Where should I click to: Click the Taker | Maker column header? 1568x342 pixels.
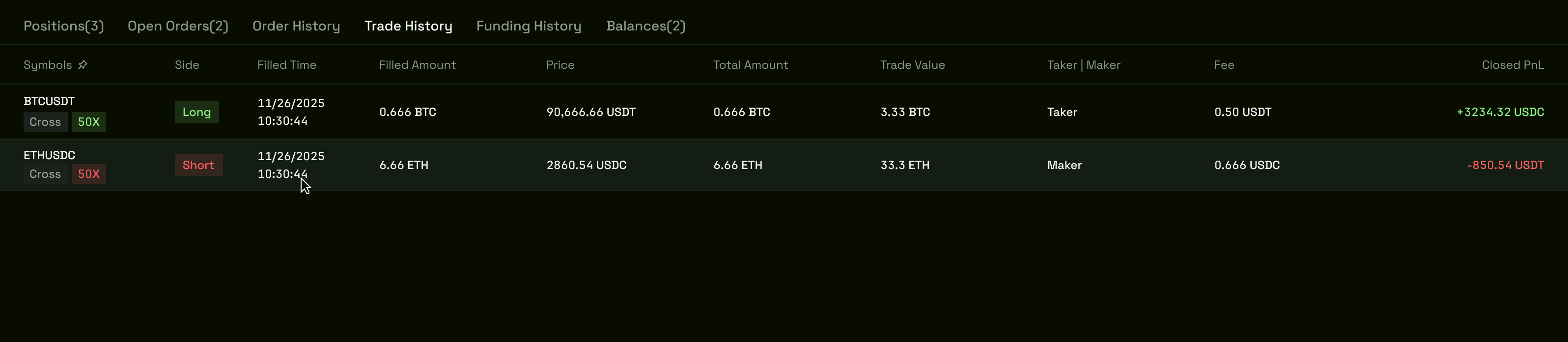click(x=1083, y=65)
